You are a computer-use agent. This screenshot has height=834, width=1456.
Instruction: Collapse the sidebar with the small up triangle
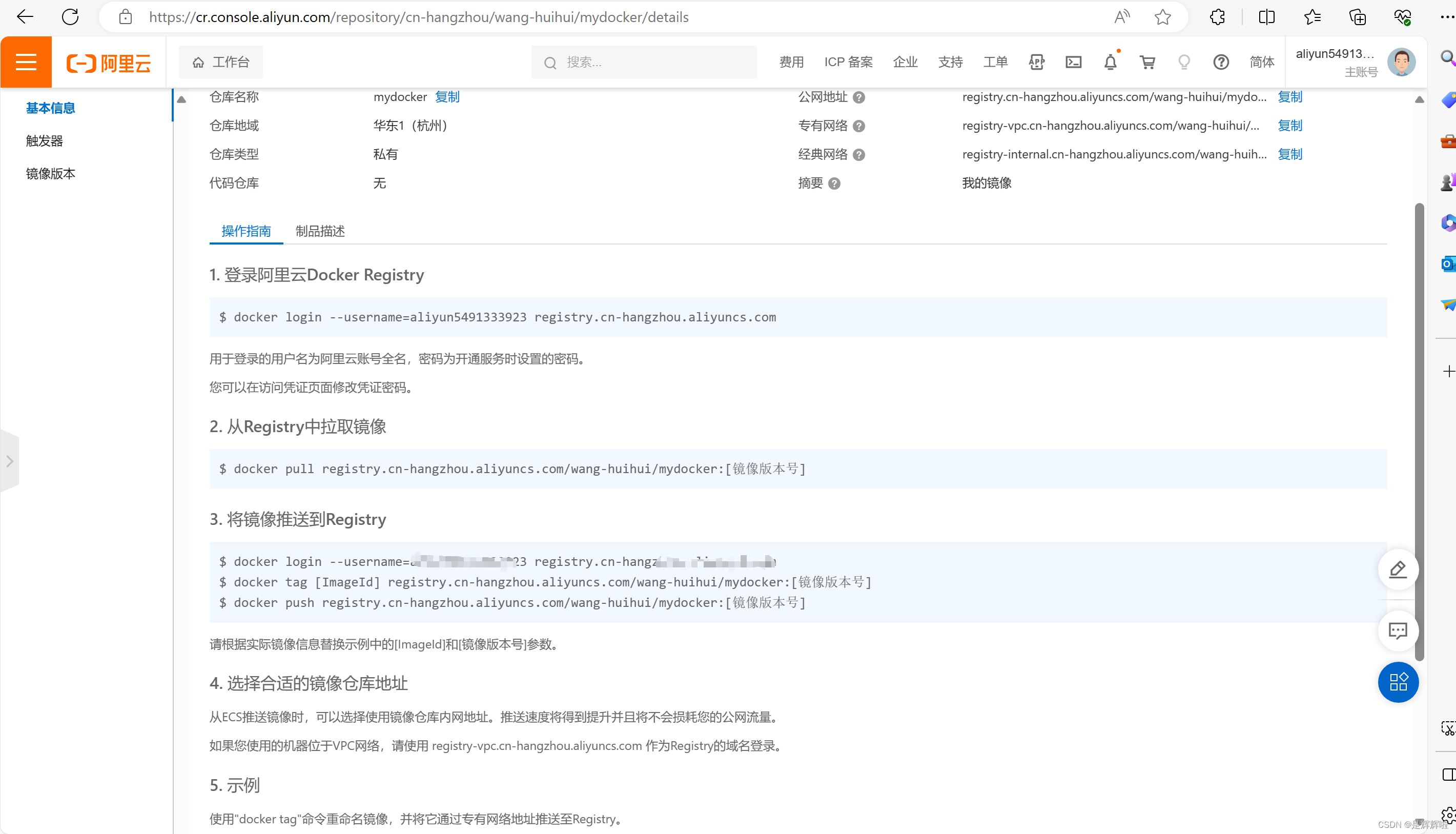coord(181,99)
